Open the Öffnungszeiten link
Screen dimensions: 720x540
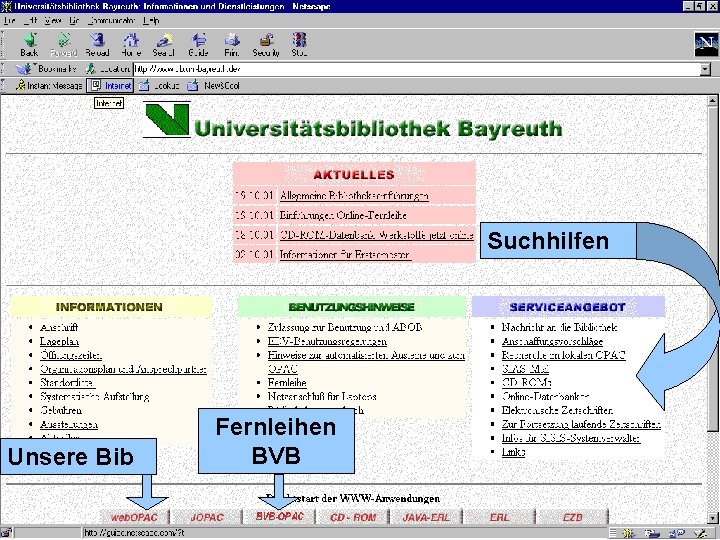click(71, 355)
